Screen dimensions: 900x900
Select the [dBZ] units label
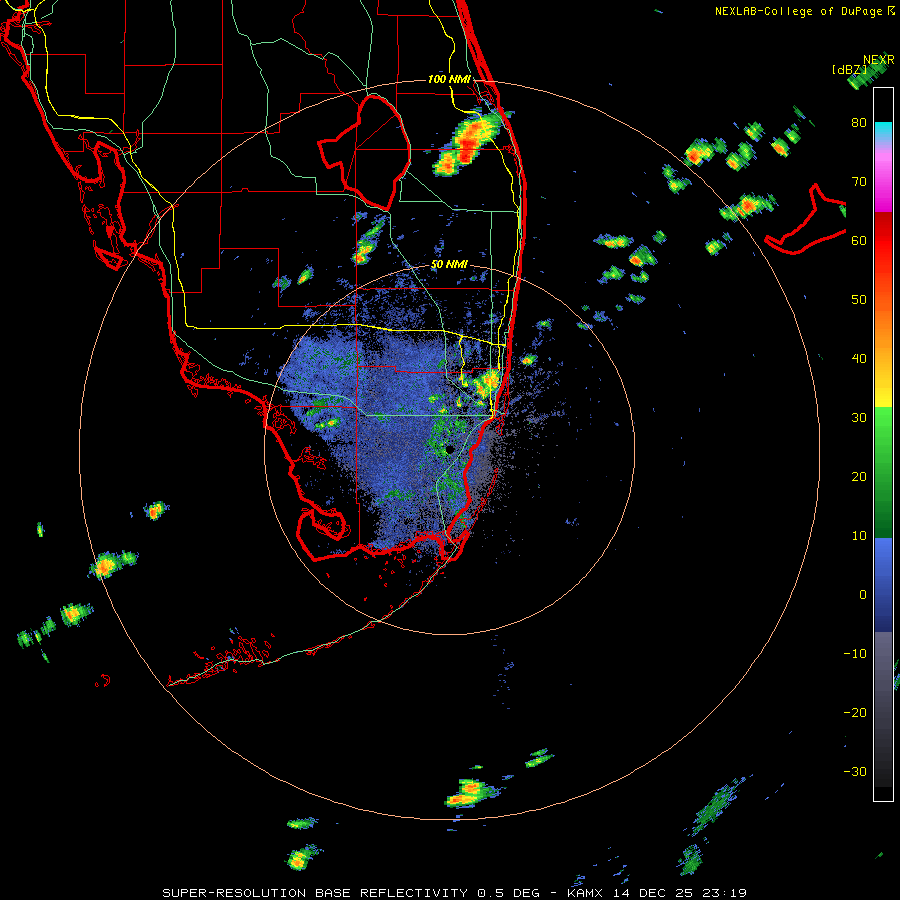(849, 69)
